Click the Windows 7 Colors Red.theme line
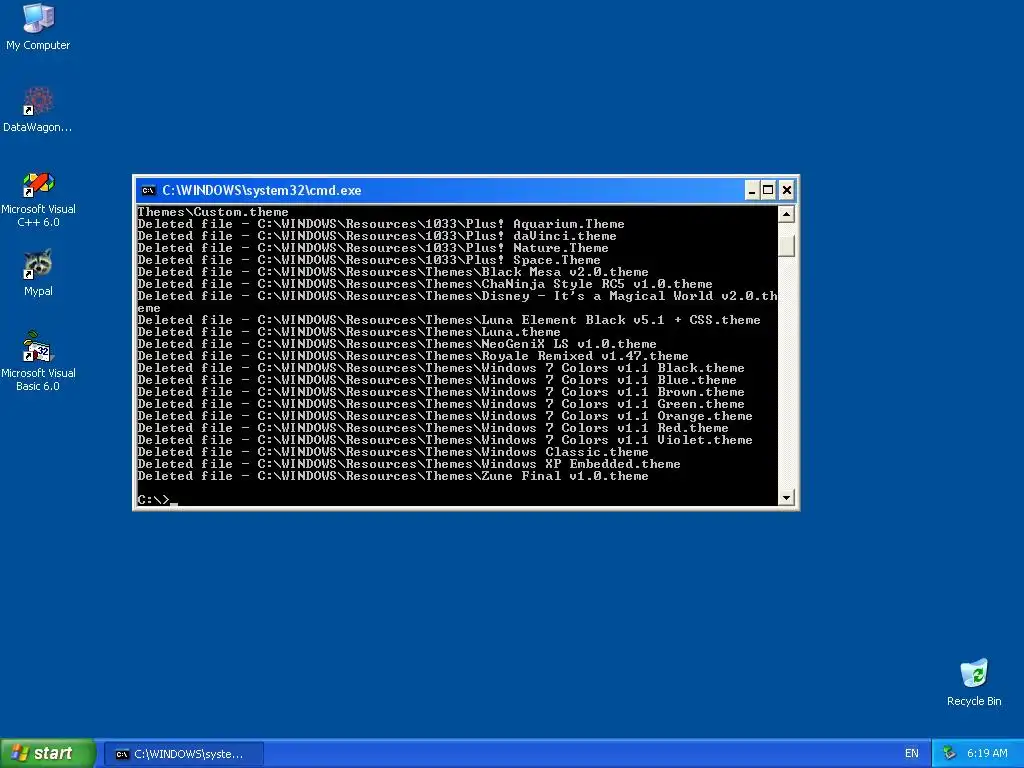 point(433,428)
